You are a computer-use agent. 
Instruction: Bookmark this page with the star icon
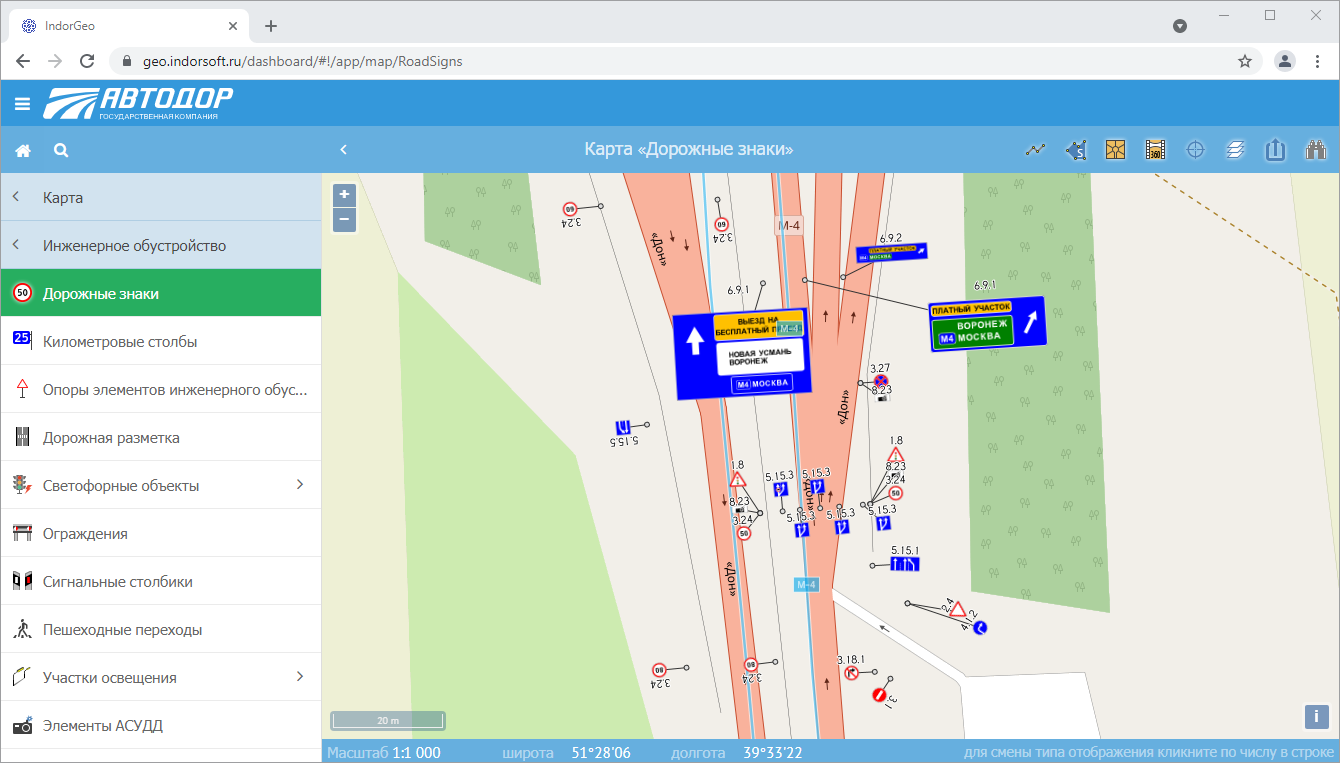pos(1245,61)
